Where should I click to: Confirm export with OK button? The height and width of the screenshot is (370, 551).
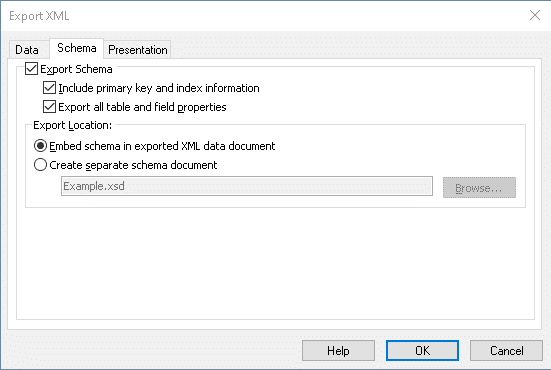click(422, 350)
